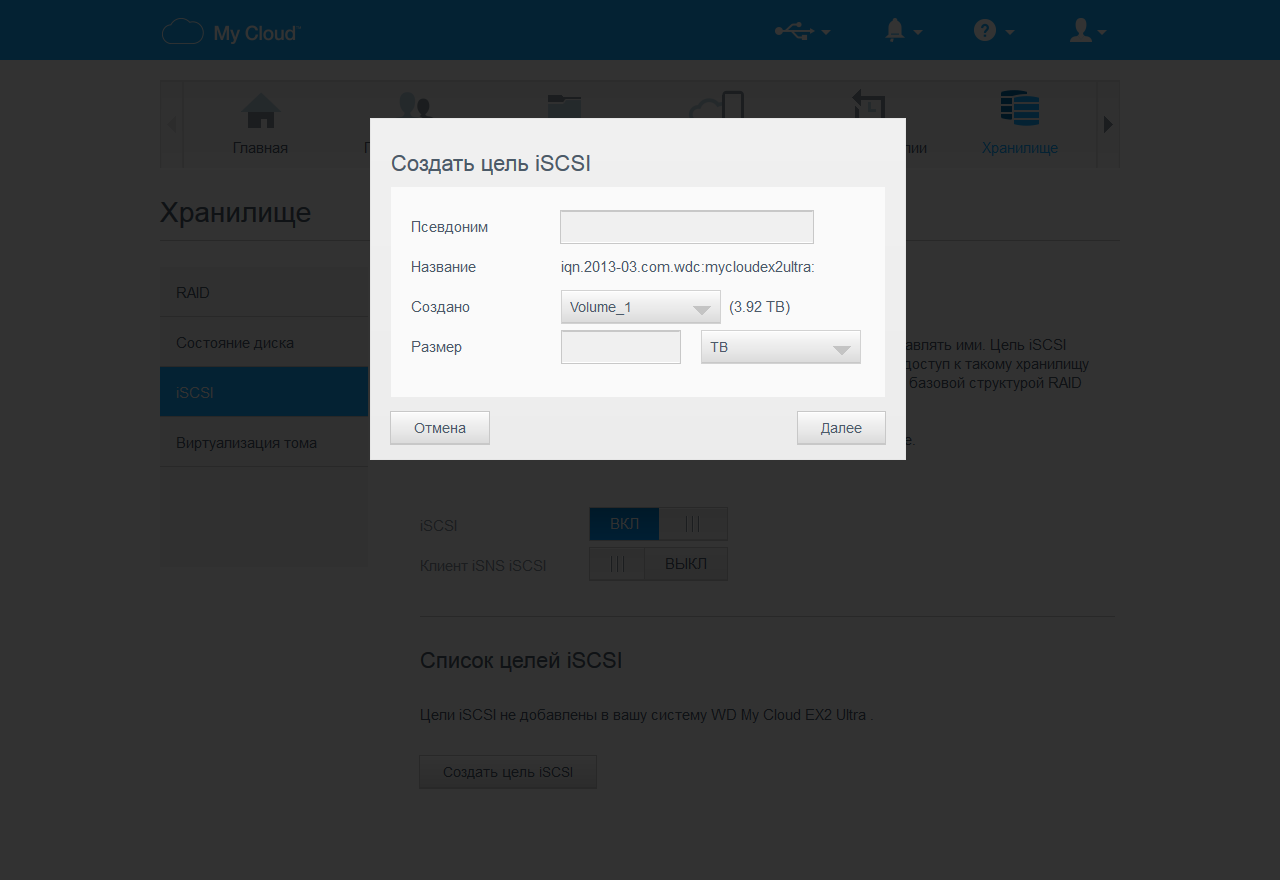Toggle the iSCSI ВКЛ switch
Image resolution: width=1280 pixels, height=880 pixels.
(658, 524)
